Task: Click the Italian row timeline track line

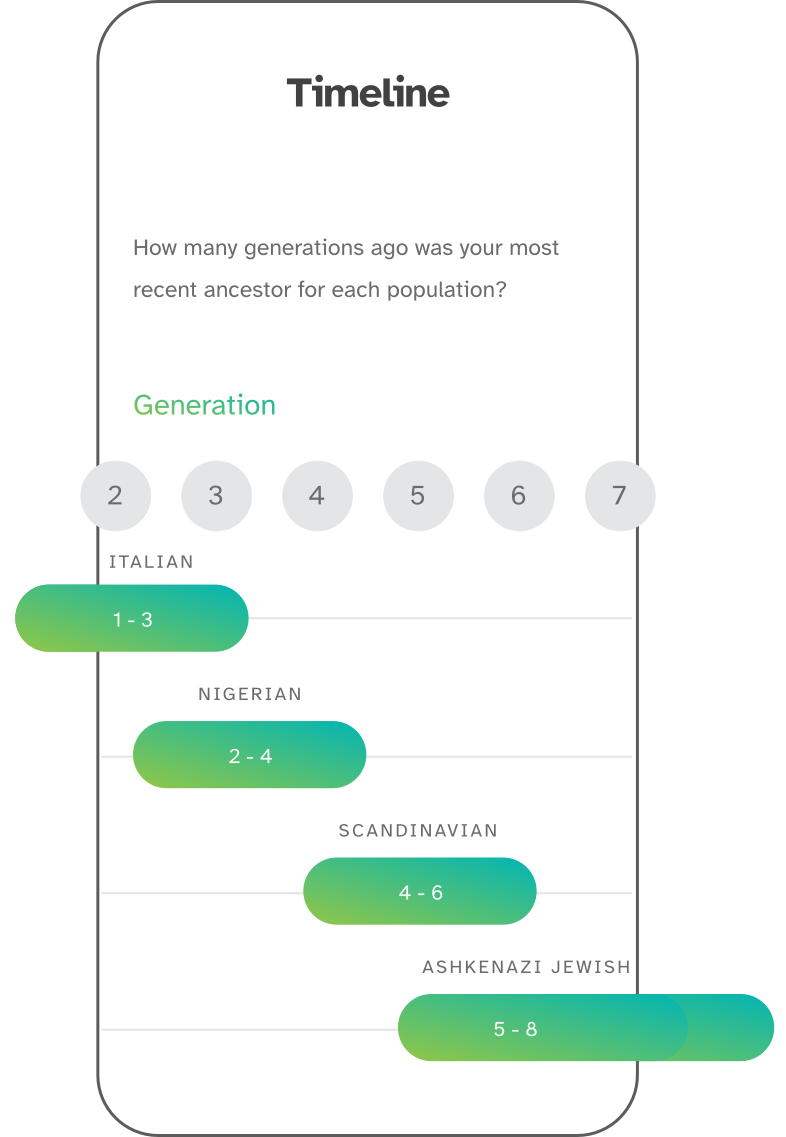Action: pos(440,619)
